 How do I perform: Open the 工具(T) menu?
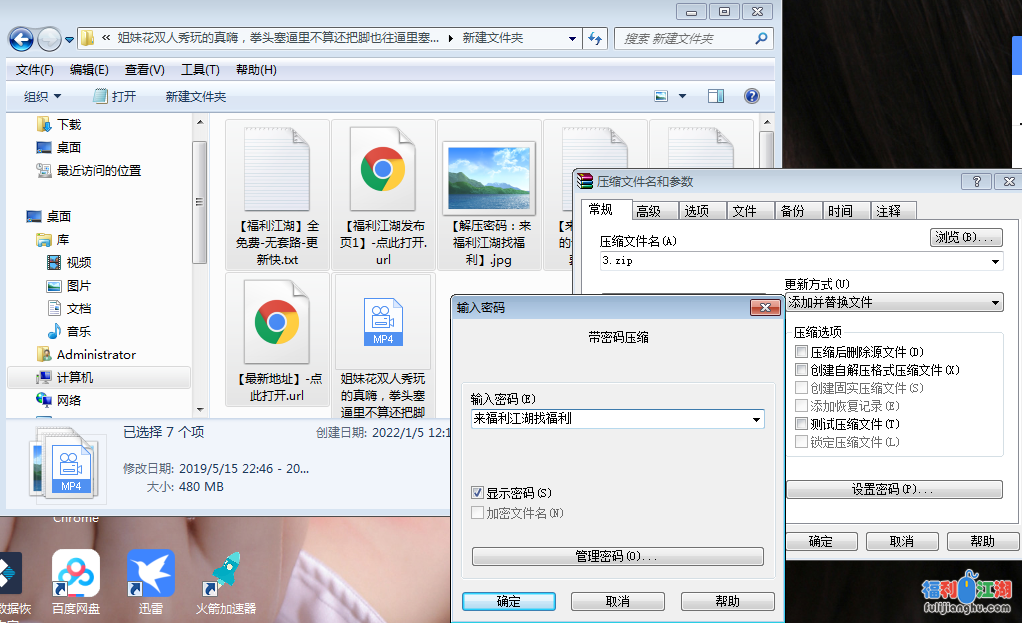pos(200,70)
